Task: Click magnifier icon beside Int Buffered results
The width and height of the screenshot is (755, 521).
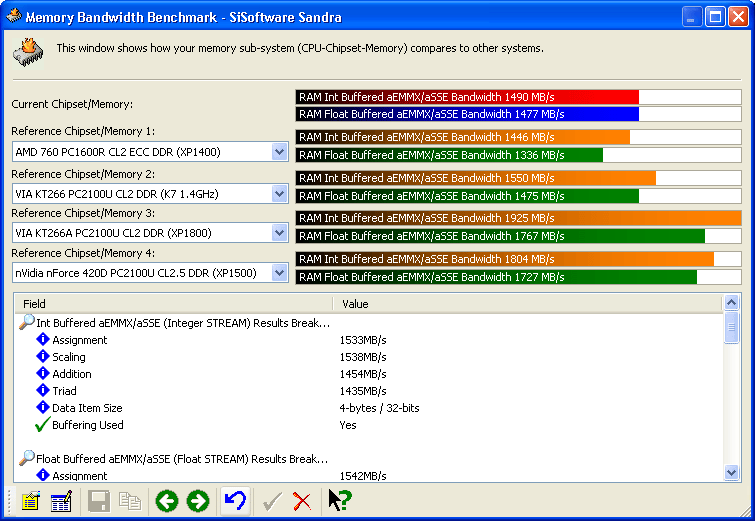Action: click(x=26, y=322)
